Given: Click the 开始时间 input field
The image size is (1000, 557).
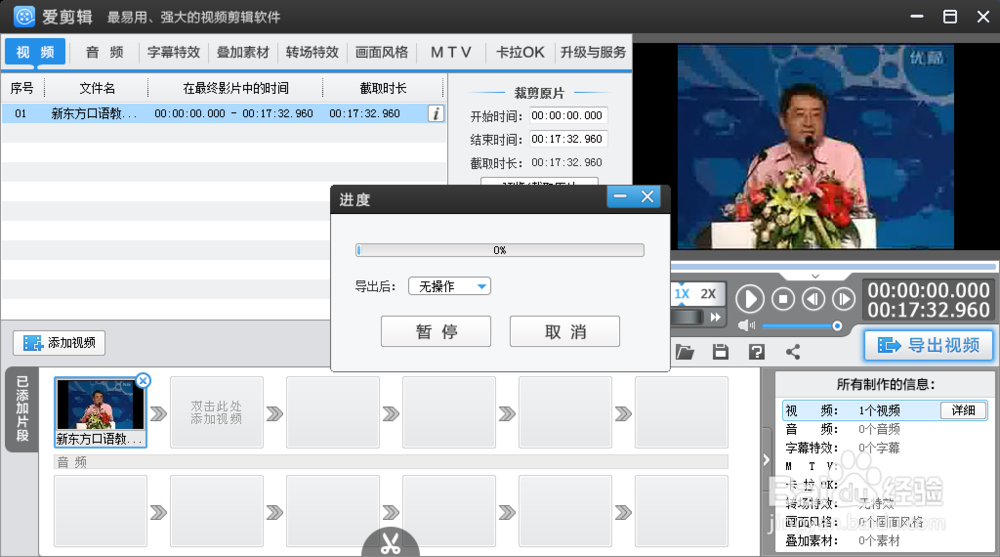Looking at the screenshot, I should (x=568, y=115).
